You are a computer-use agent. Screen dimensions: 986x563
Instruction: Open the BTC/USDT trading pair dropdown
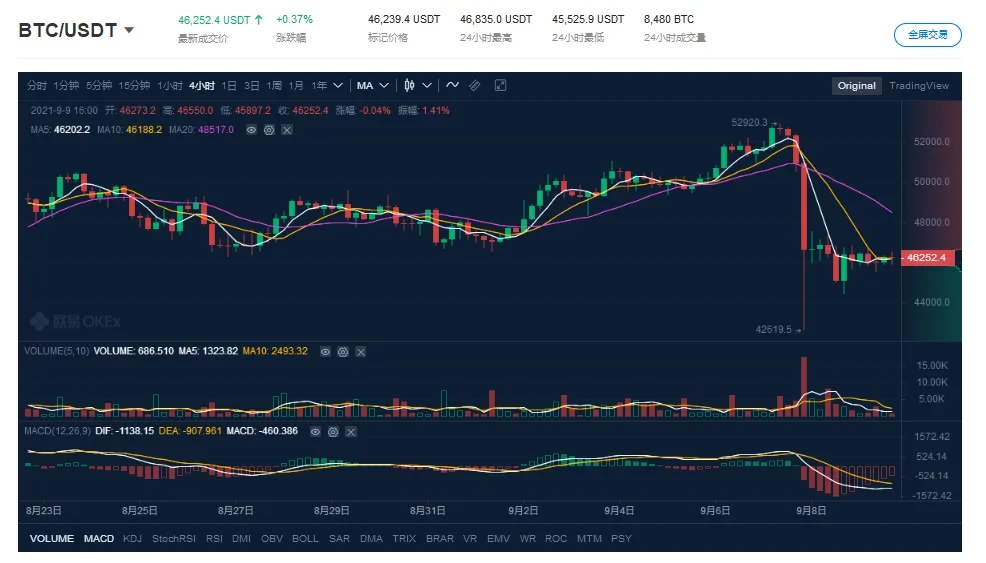(129, 30)
